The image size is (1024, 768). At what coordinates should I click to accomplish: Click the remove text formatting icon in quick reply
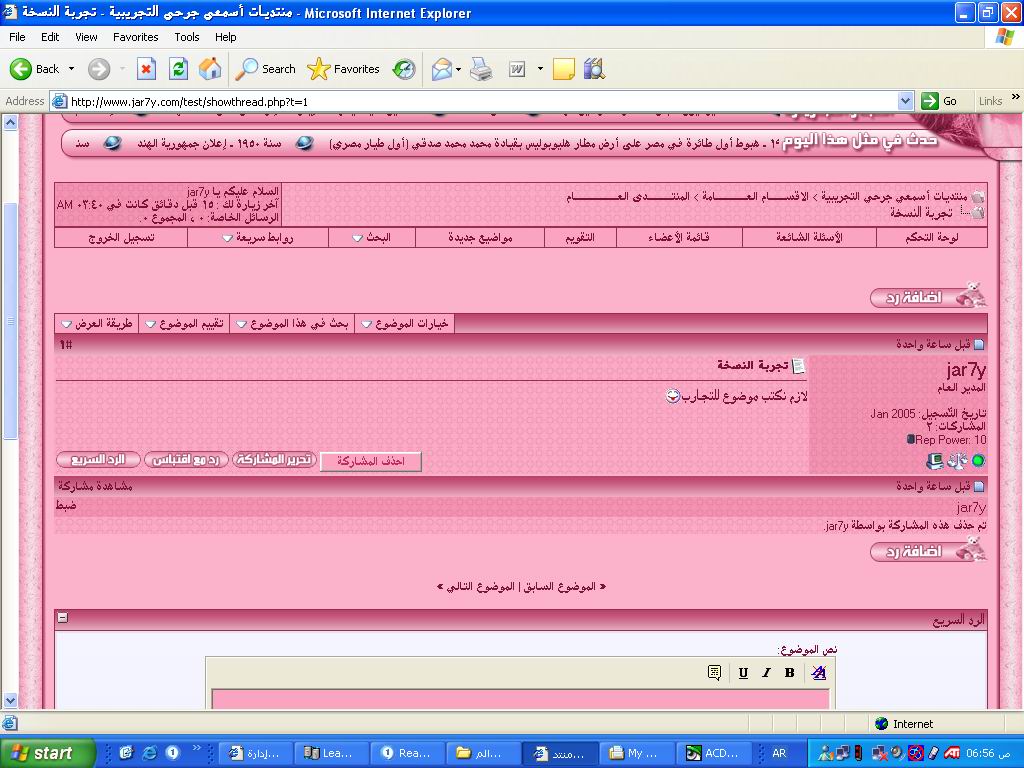(x=818, y=673)
